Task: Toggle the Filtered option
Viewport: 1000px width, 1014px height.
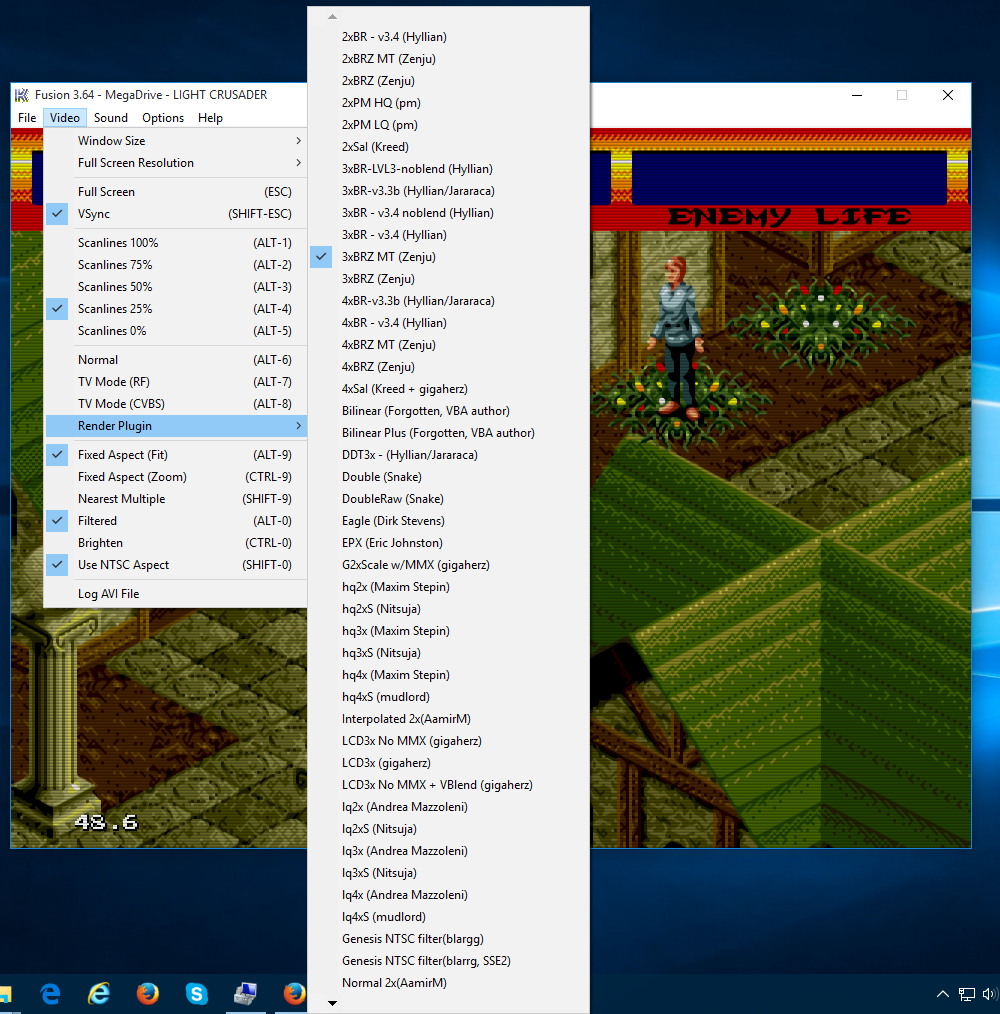Action: pyautogui.click(x=175, y=521)
